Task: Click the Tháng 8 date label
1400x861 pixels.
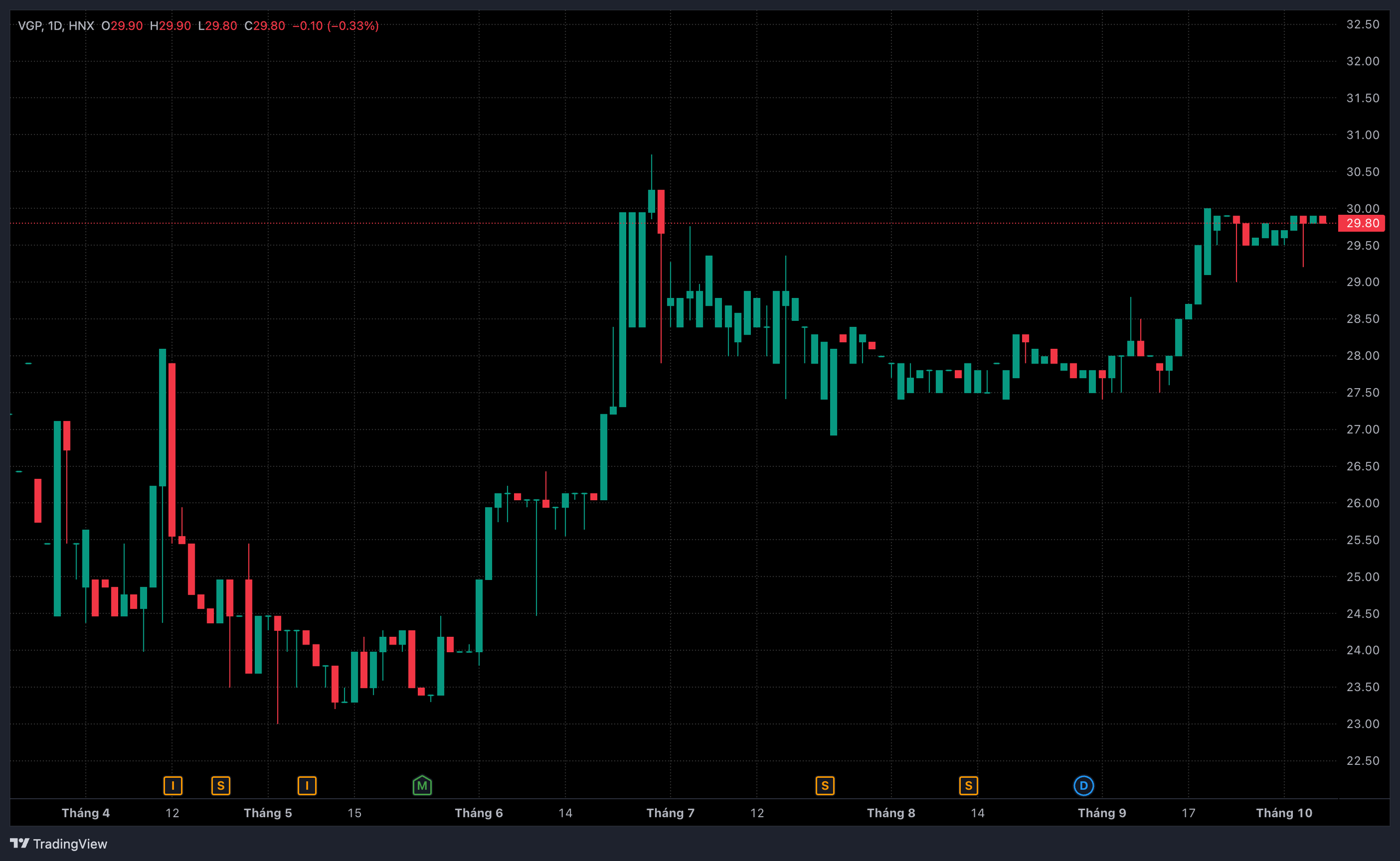Action: 891,812
